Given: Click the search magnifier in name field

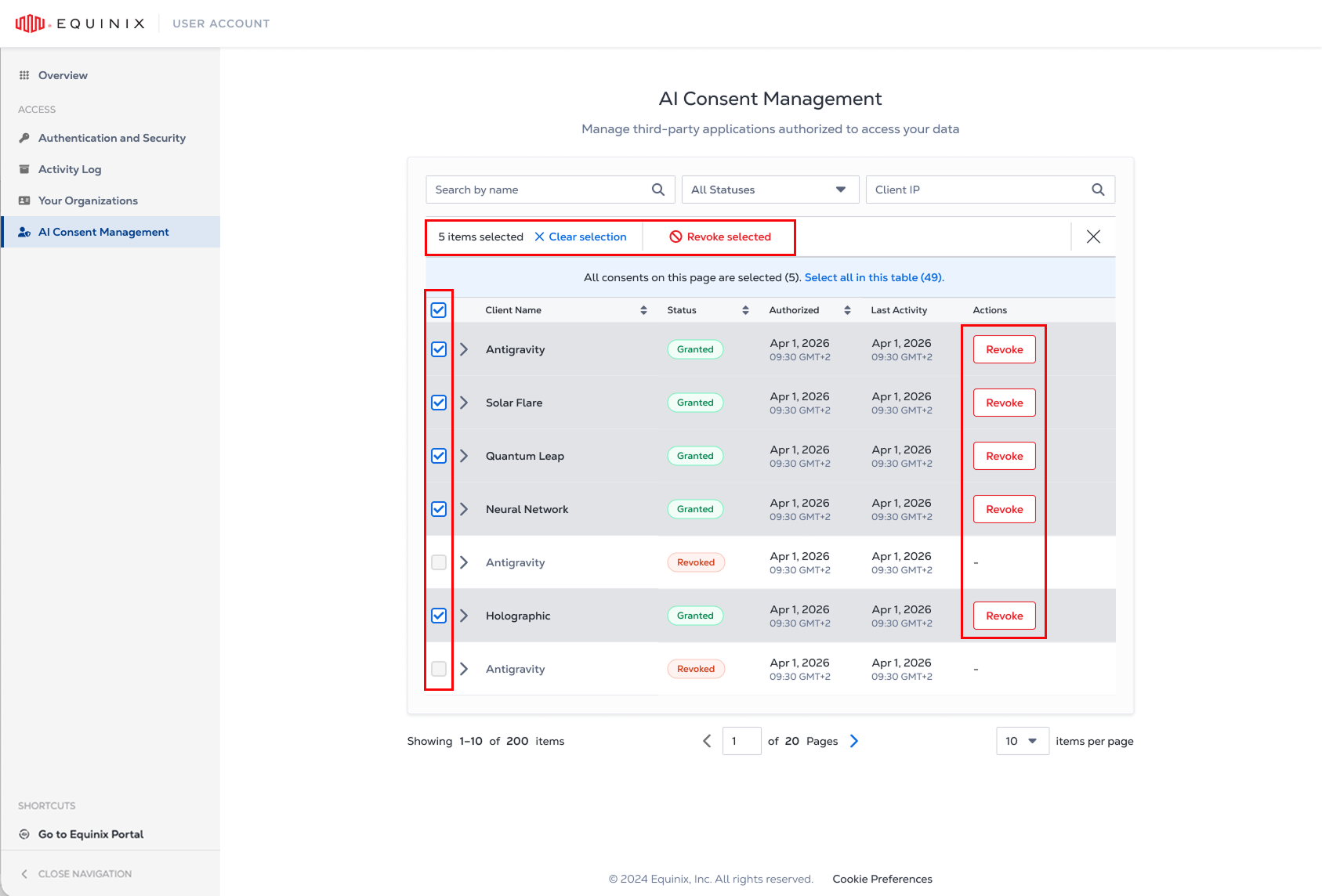Looking at the screenshot, I should pos(658,190).
